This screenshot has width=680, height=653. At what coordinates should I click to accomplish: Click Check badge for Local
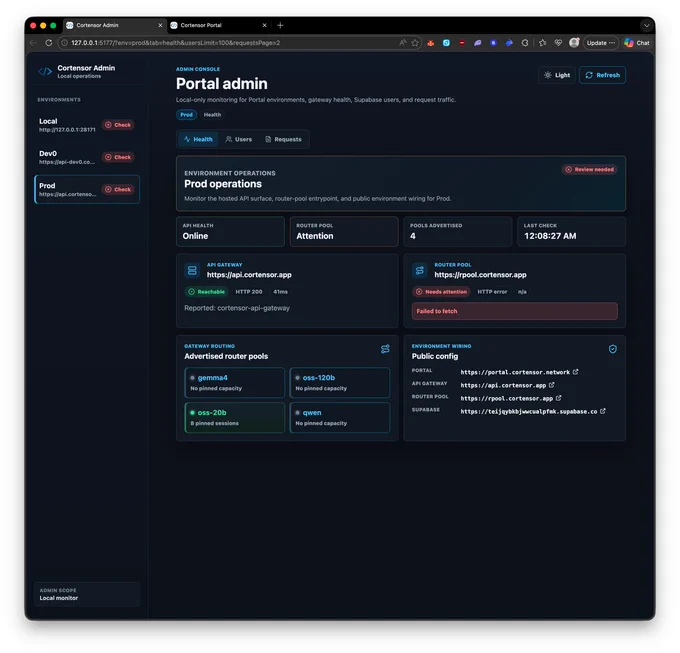click(118, 125)
